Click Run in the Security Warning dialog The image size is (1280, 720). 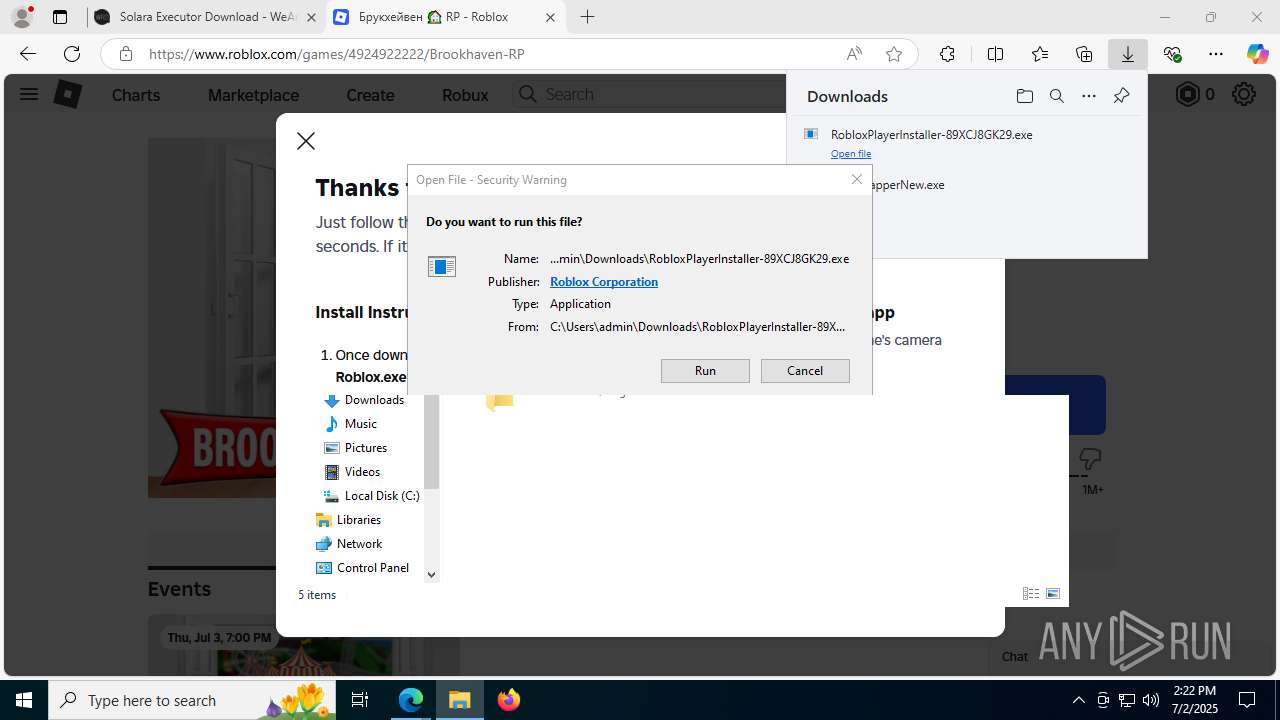705,371
